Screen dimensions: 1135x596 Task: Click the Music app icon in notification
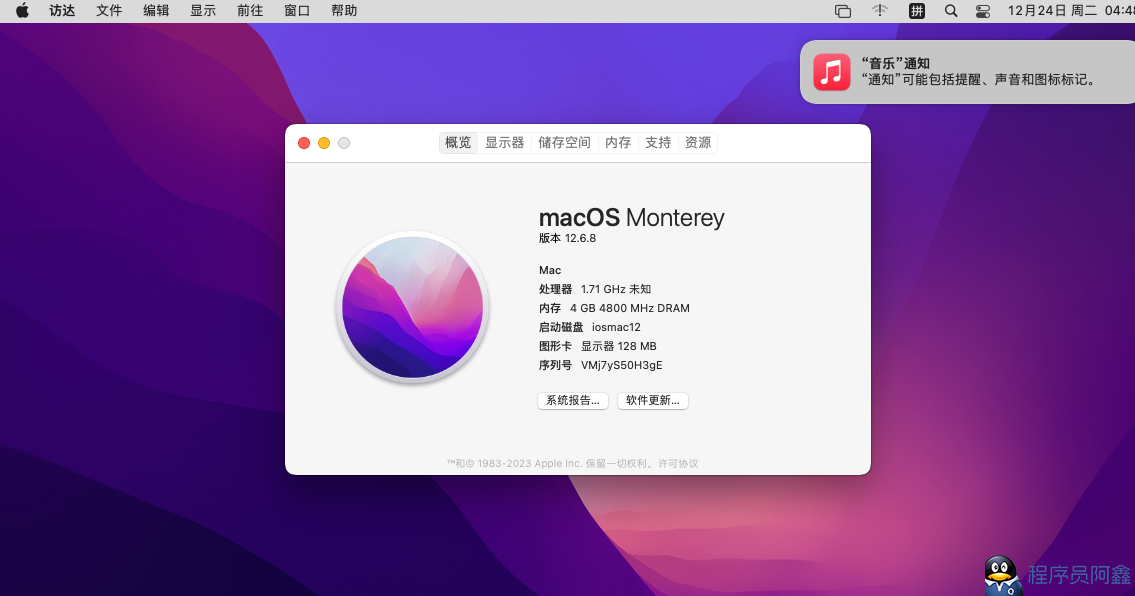(x=832, y=72)
